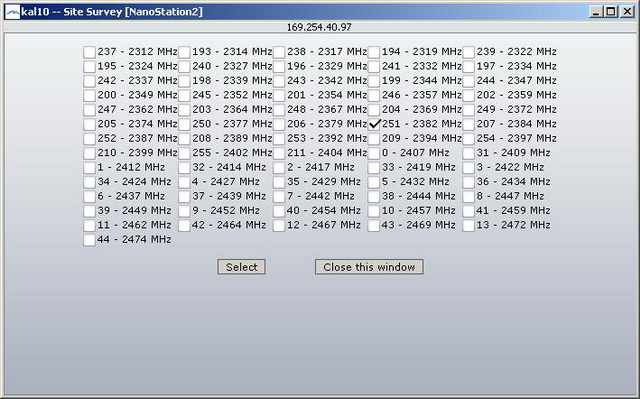Enable the 7 - 2442 MHz box
Image resolution: width=640 pixels, height=399 pixels.
[279, 197]
